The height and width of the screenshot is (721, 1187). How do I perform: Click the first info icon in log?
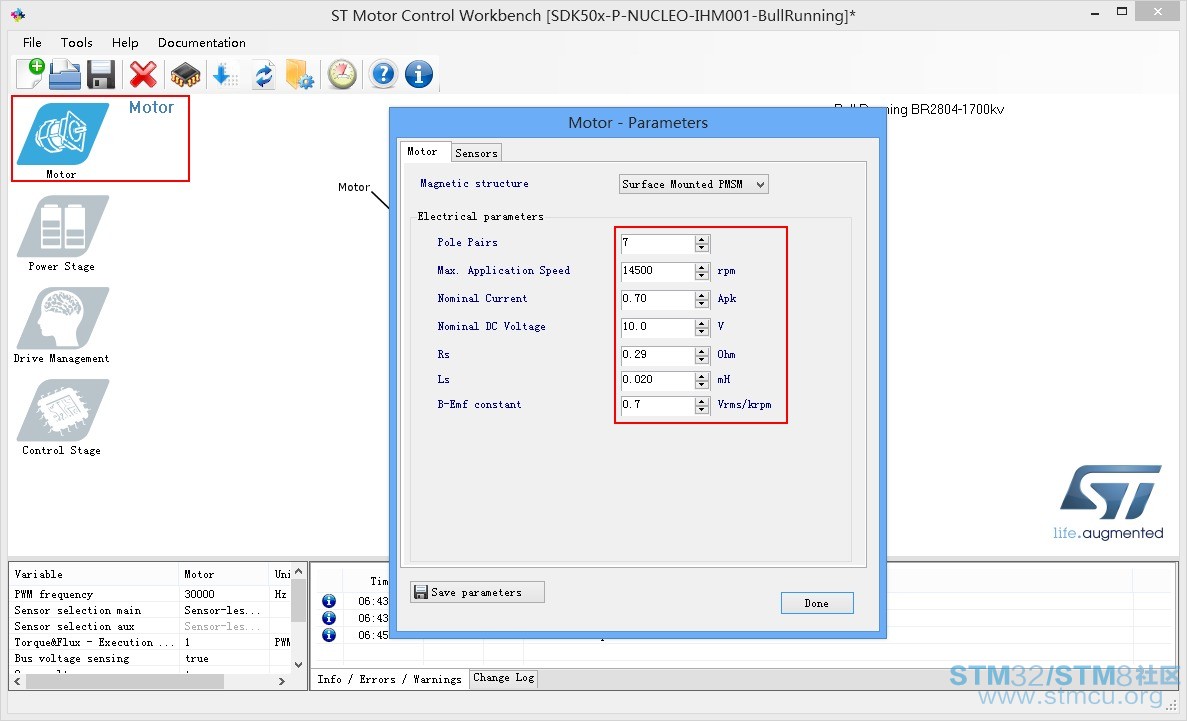(x=329, y=601)
